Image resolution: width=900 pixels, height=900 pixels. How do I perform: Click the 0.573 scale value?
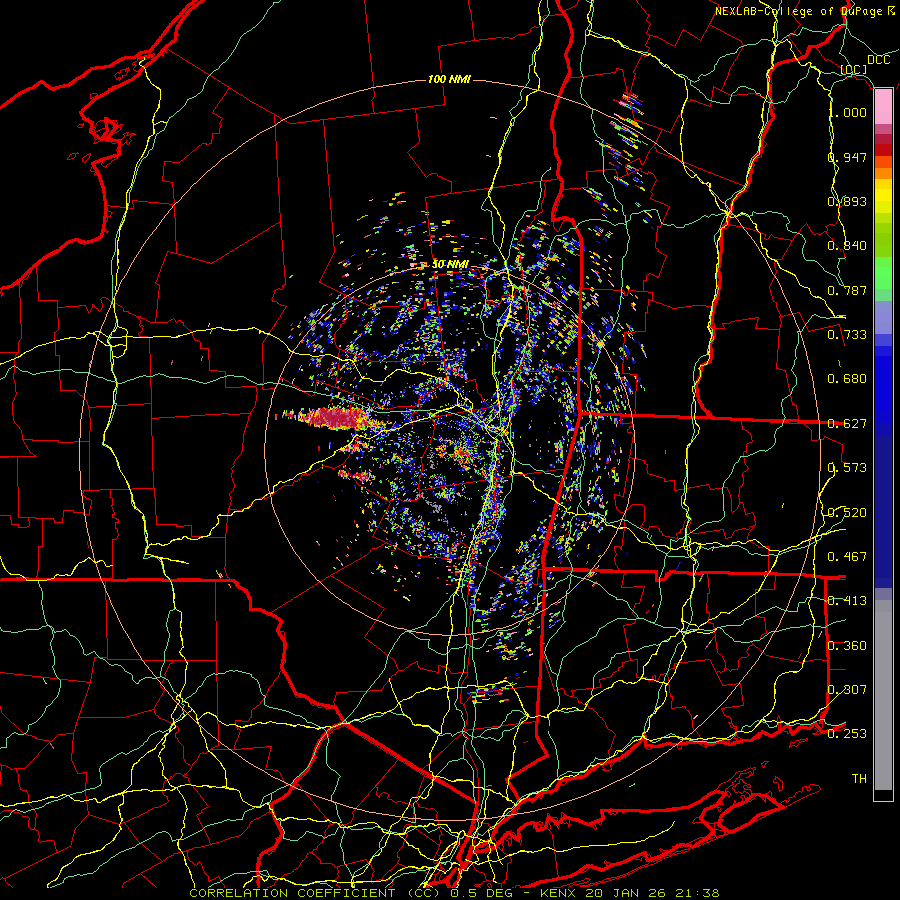(847, 468)
